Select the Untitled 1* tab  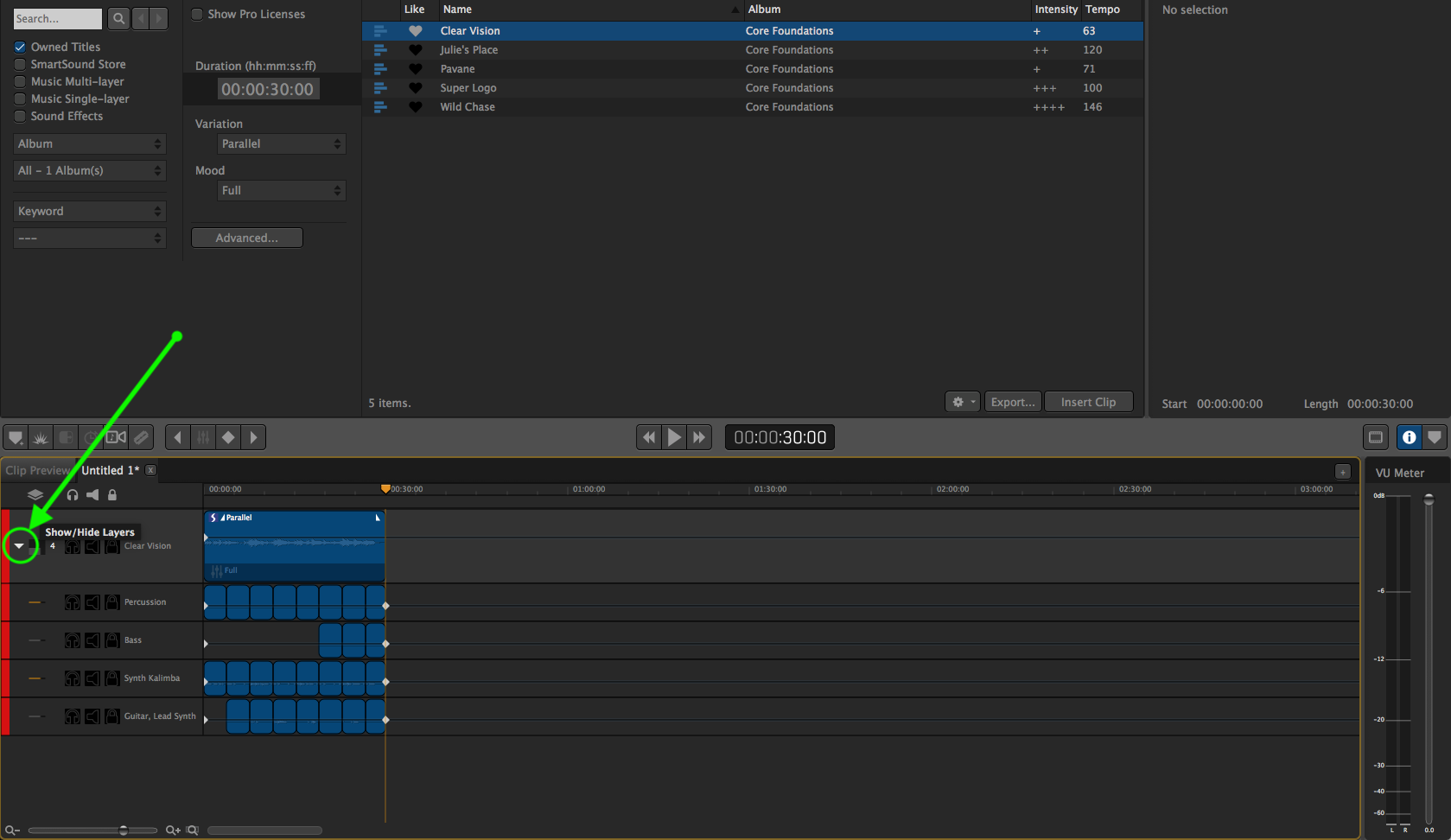(110, 470)
